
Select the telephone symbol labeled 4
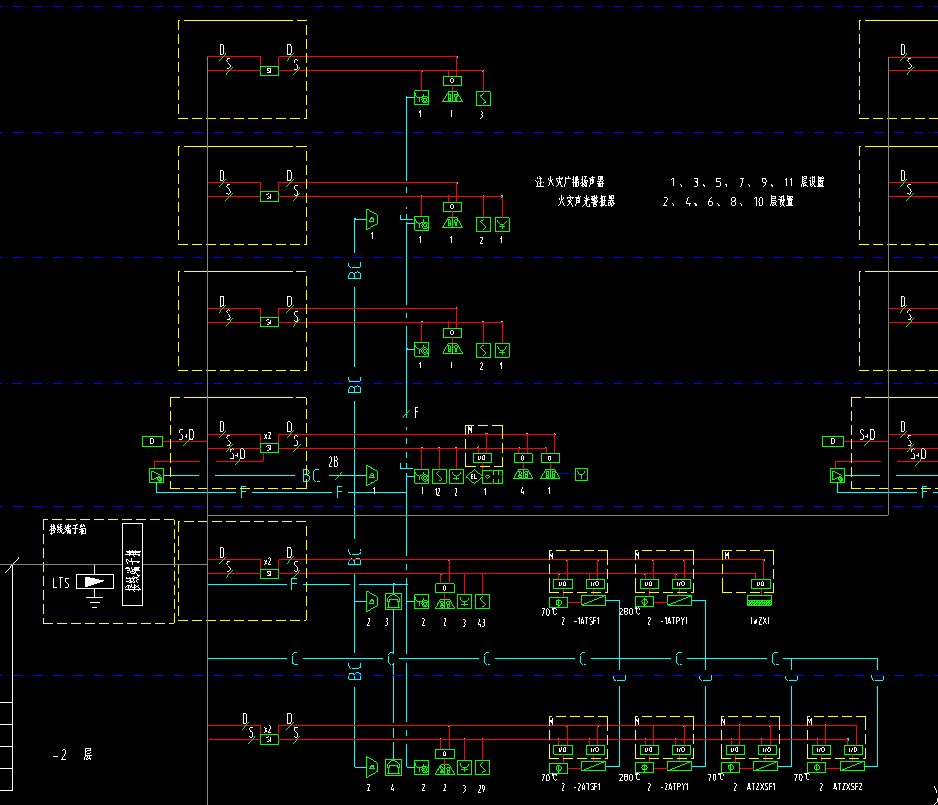pyautogui.click(x=393, y=767)
